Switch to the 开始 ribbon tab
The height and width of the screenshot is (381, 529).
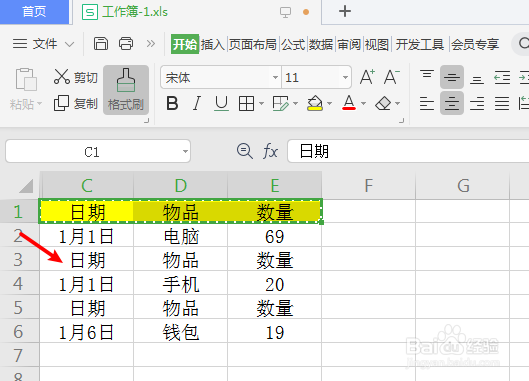pos(185,44)
